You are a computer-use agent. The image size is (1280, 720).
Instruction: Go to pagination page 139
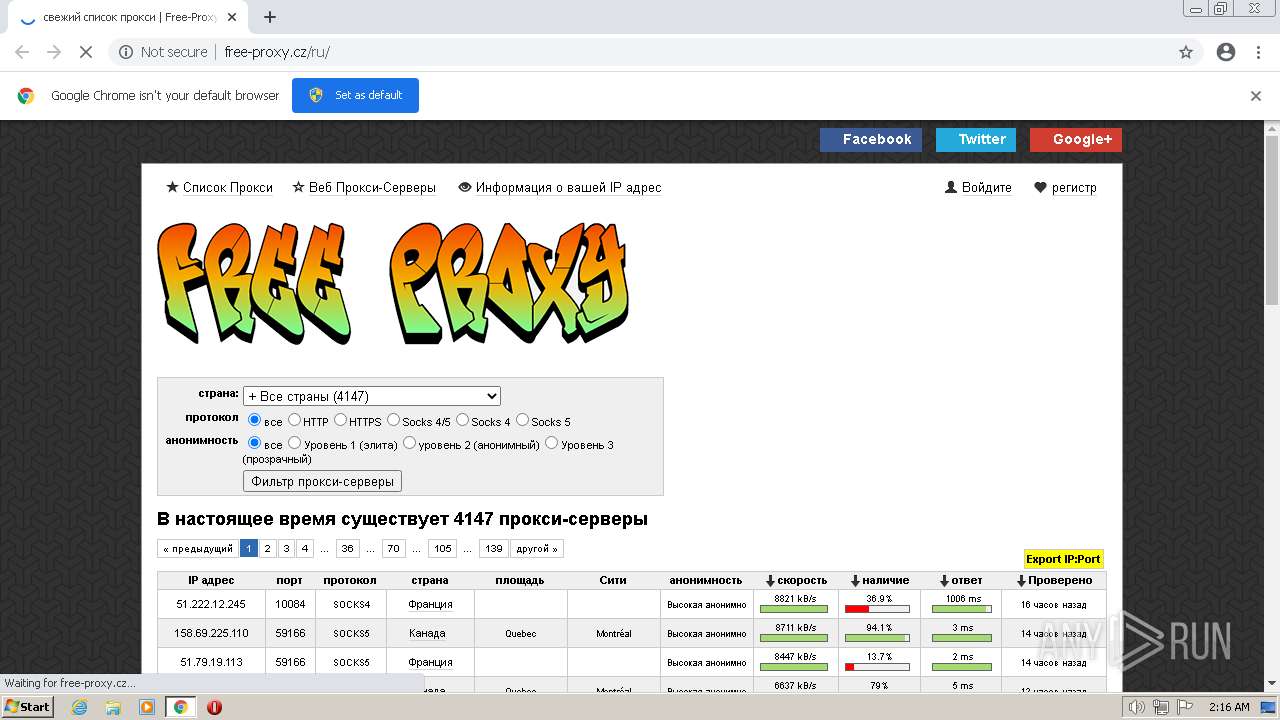coord(494,548)
